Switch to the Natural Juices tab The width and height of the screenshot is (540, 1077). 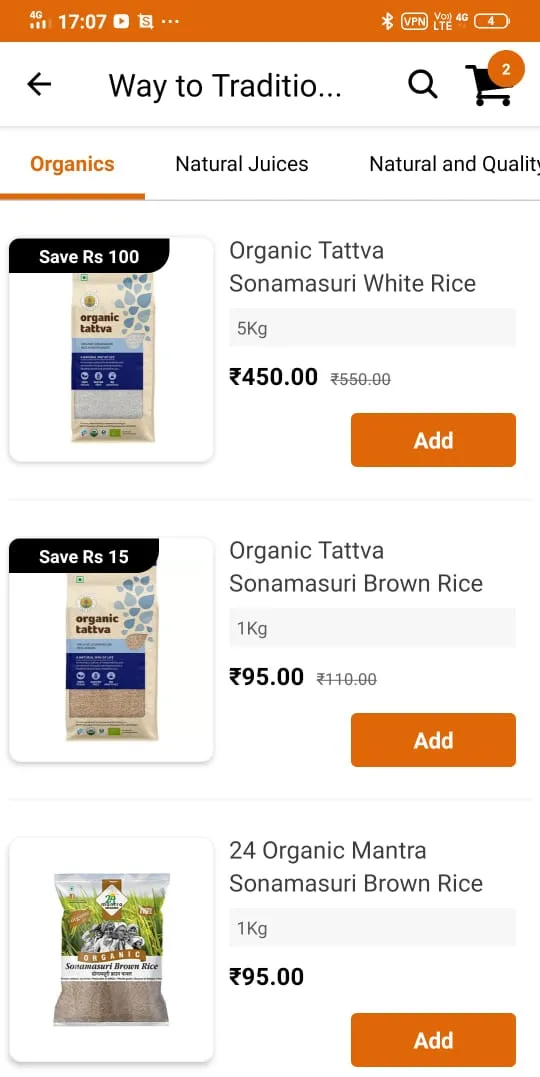242,164
